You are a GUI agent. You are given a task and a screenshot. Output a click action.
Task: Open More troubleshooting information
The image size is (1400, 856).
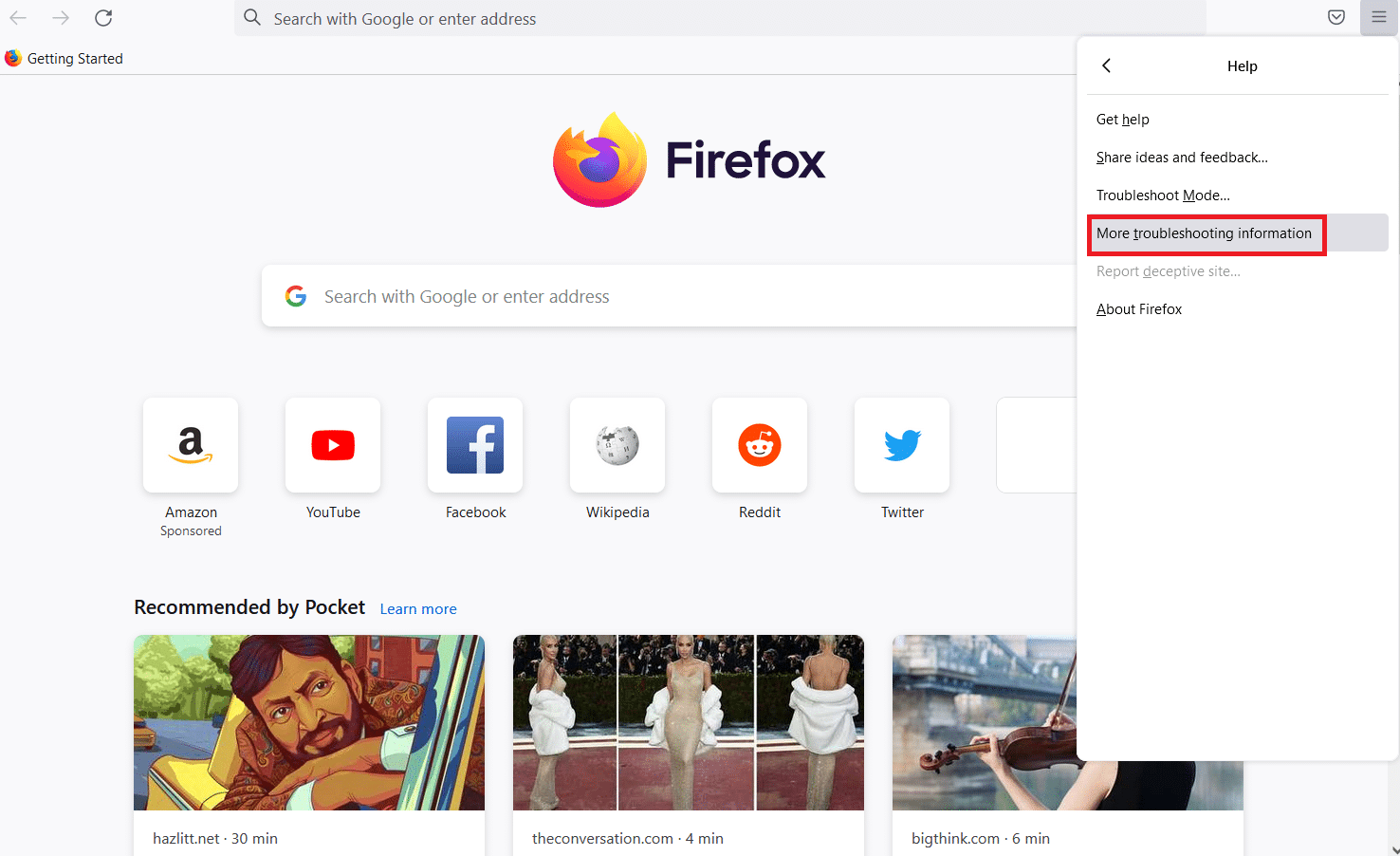coord(1237,233)
